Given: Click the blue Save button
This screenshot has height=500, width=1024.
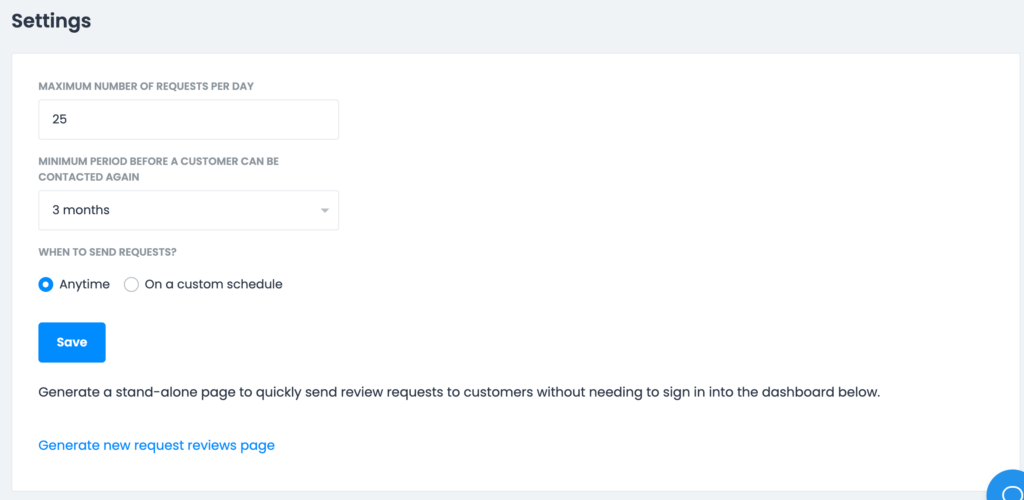Looking at the screenshot, I should 72,342.
